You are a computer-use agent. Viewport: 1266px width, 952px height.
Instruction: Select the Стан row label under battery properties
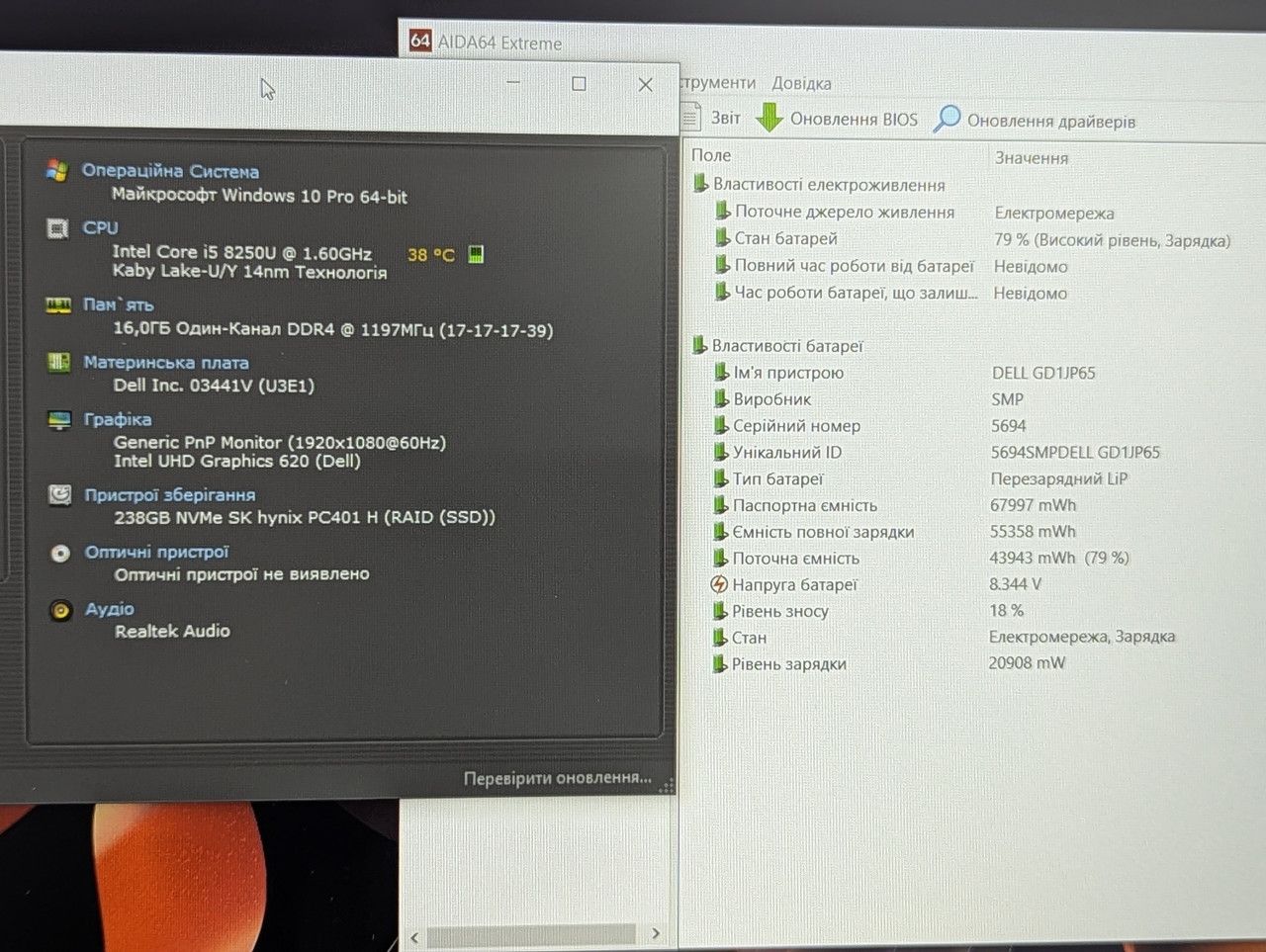[x=749, y=638]
